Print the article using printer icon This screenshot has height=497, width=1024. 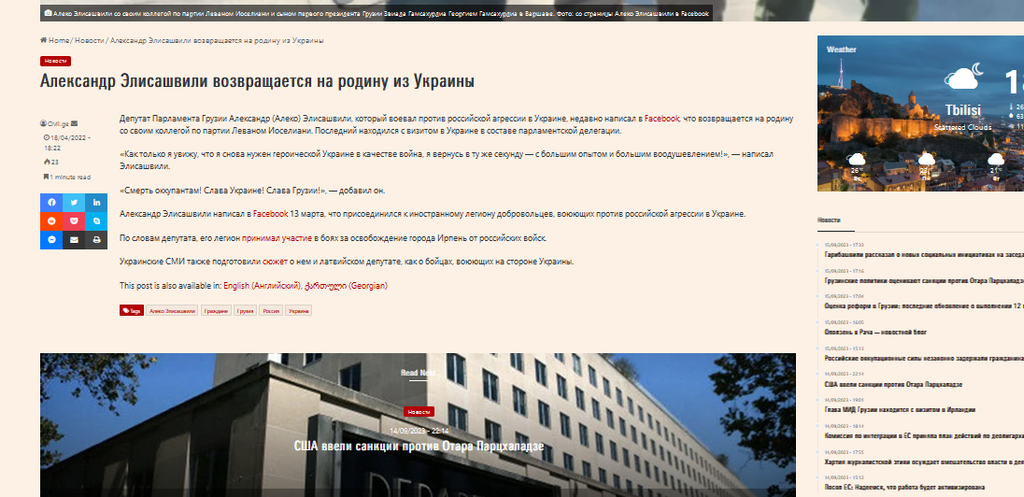(x=96, y=240)
